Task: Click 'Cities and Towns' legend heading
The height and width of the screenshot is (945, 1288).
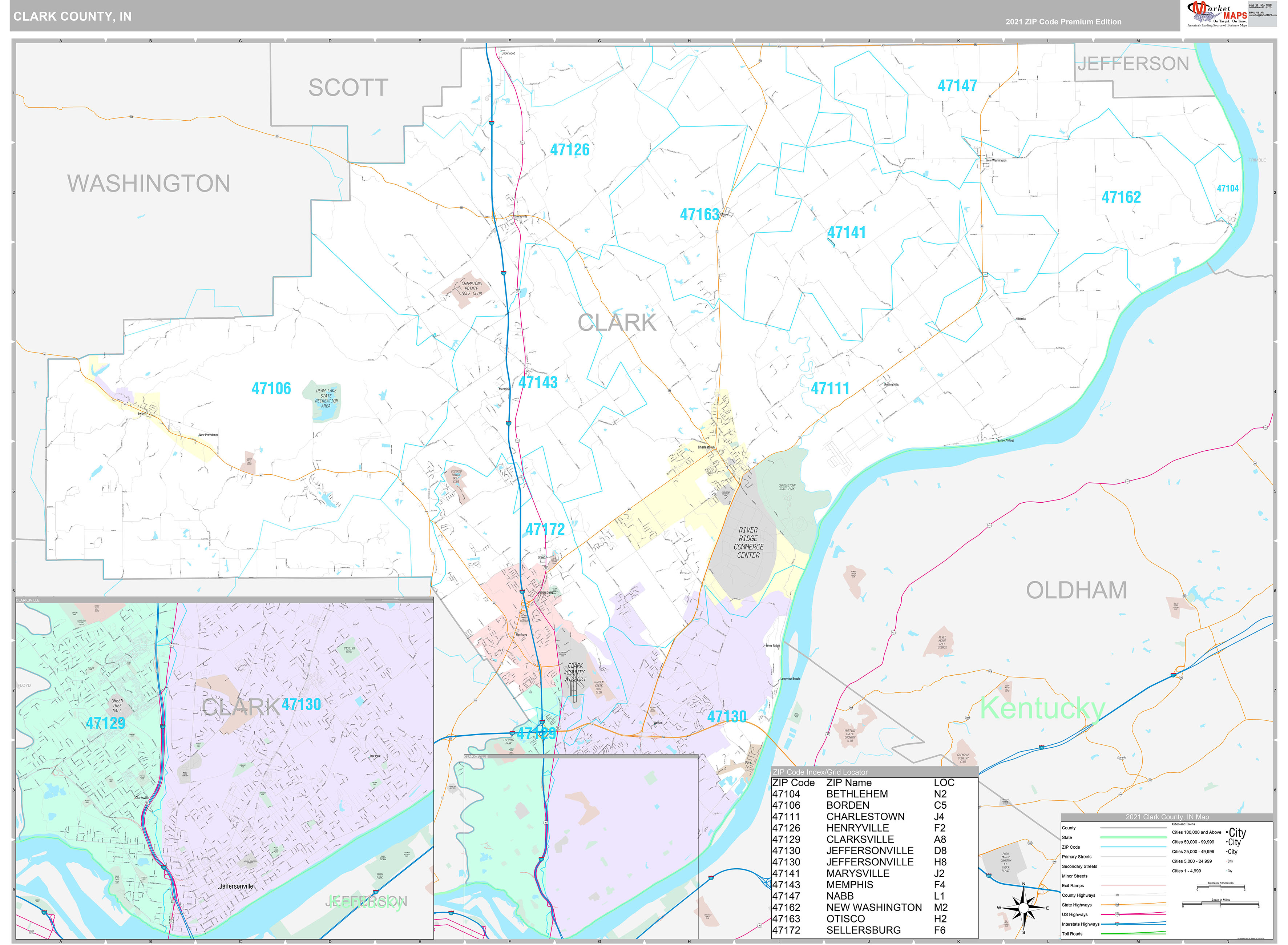Action: point(1183,824)
